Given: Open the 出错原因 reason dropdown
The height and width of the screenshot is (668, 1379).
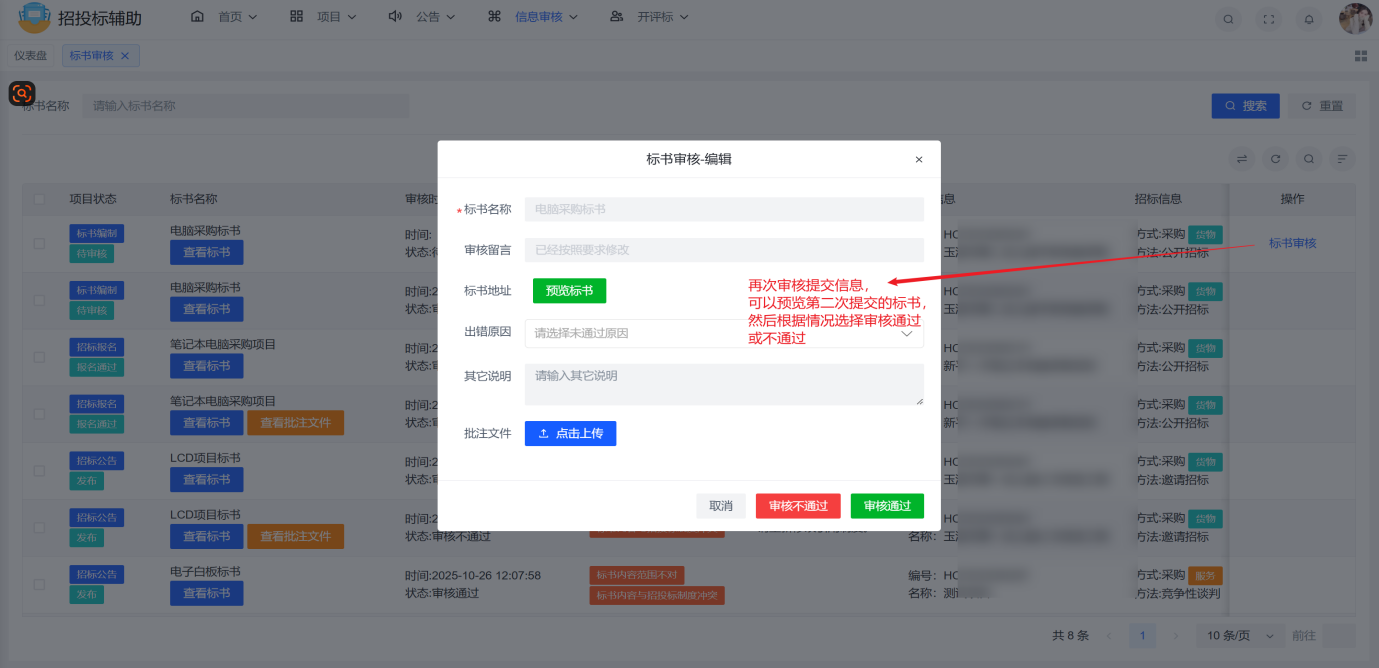Looking at the screenshot, I should 723,331.
